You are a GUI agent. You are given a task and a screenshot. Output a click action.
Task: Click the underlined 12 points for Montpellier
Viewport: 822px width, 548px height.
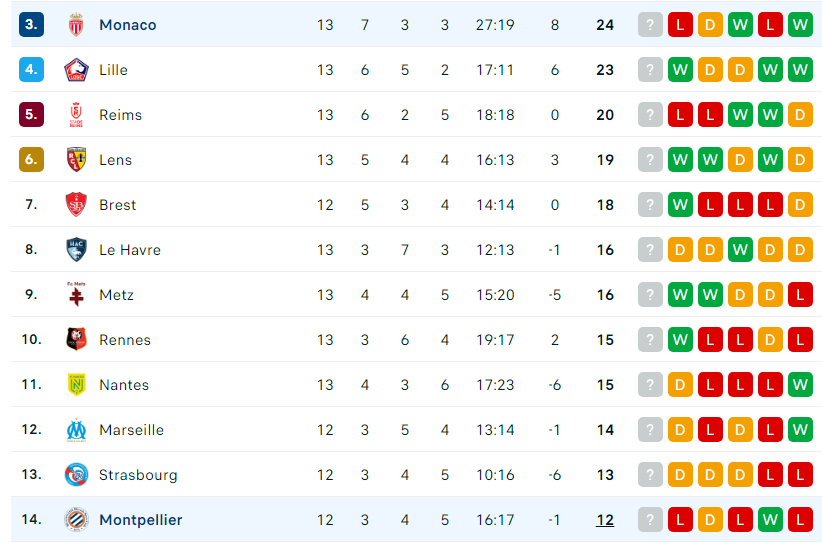click(x=605, y=520)
